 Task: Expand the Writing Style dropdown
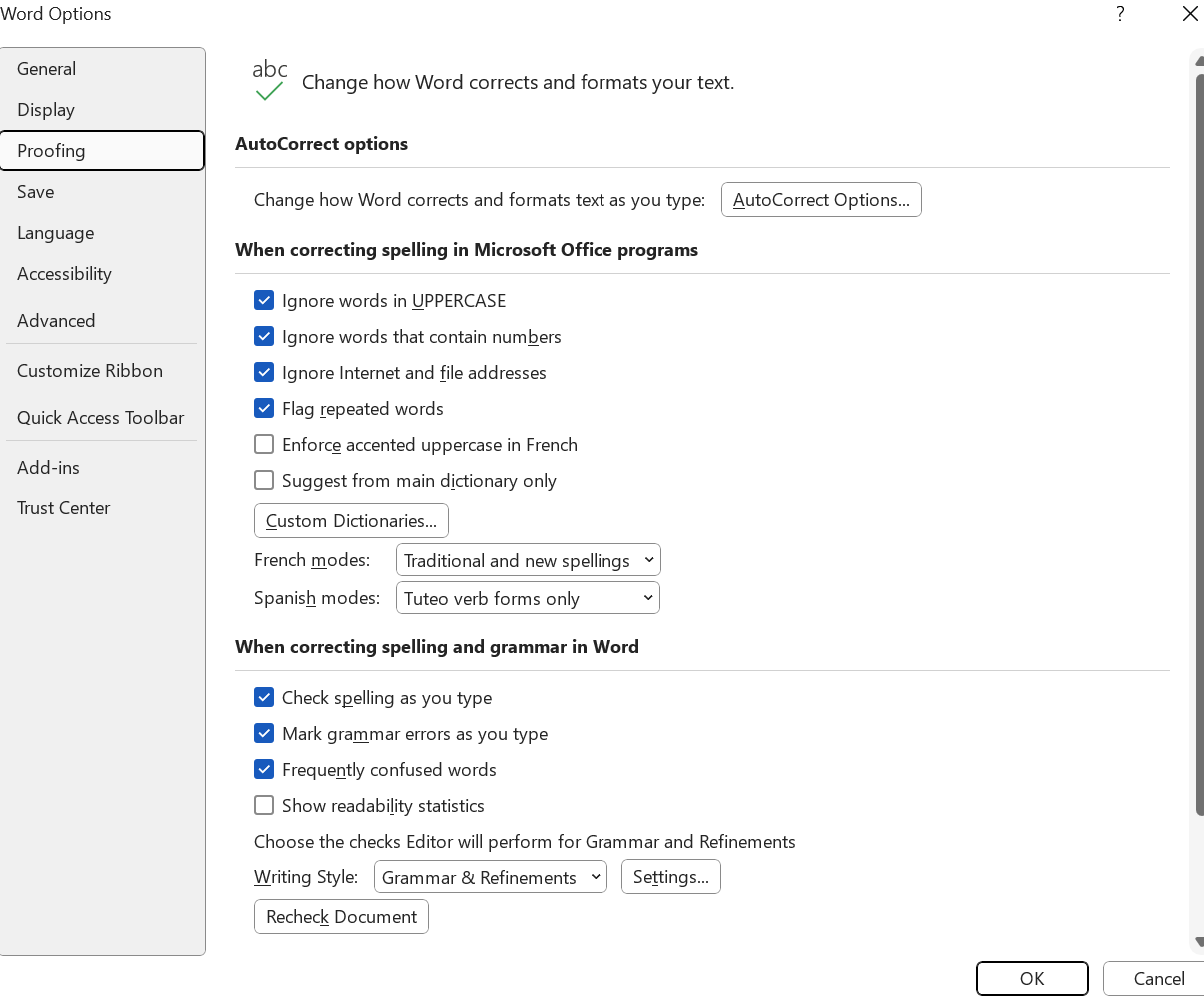[490, 877]
